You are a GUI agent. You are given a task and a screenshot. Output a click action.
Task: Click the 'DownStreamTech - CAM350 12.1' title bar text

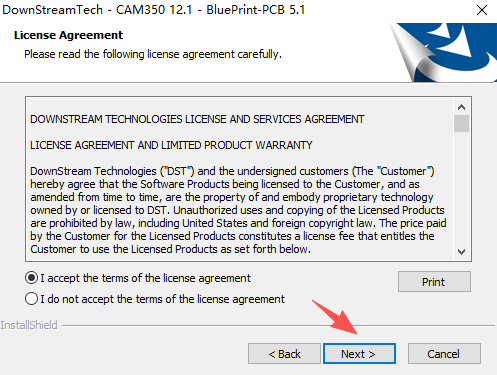(x=97, y=10)
